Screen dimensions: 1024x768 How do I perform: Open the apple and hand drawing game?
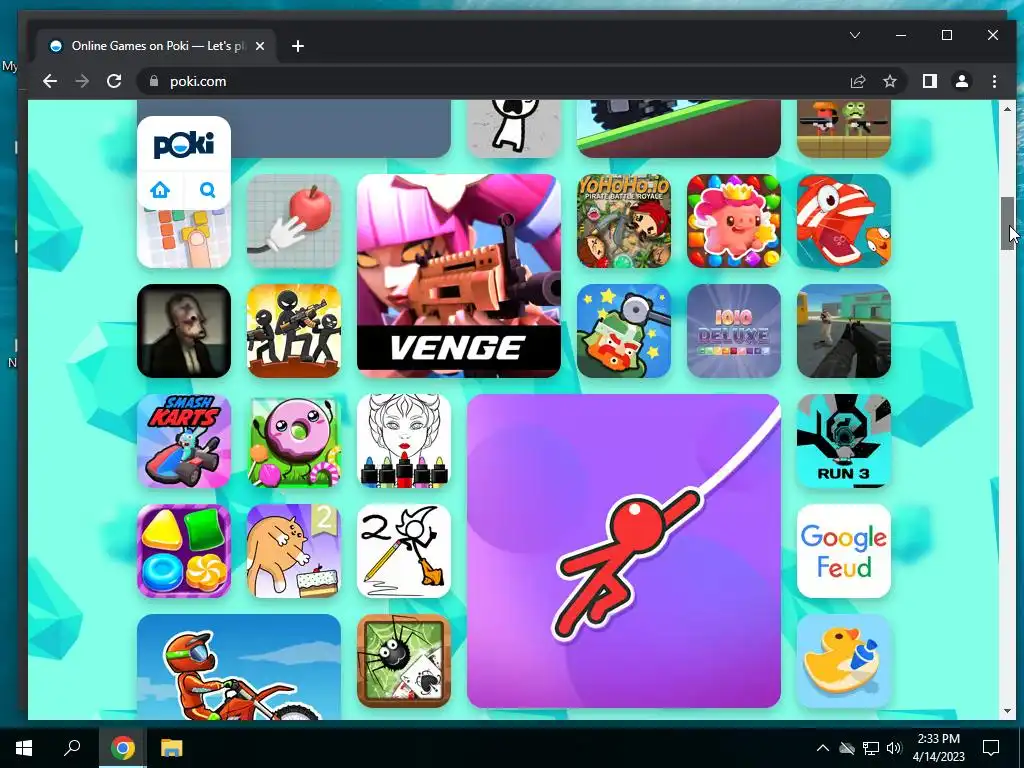[294, 221]
